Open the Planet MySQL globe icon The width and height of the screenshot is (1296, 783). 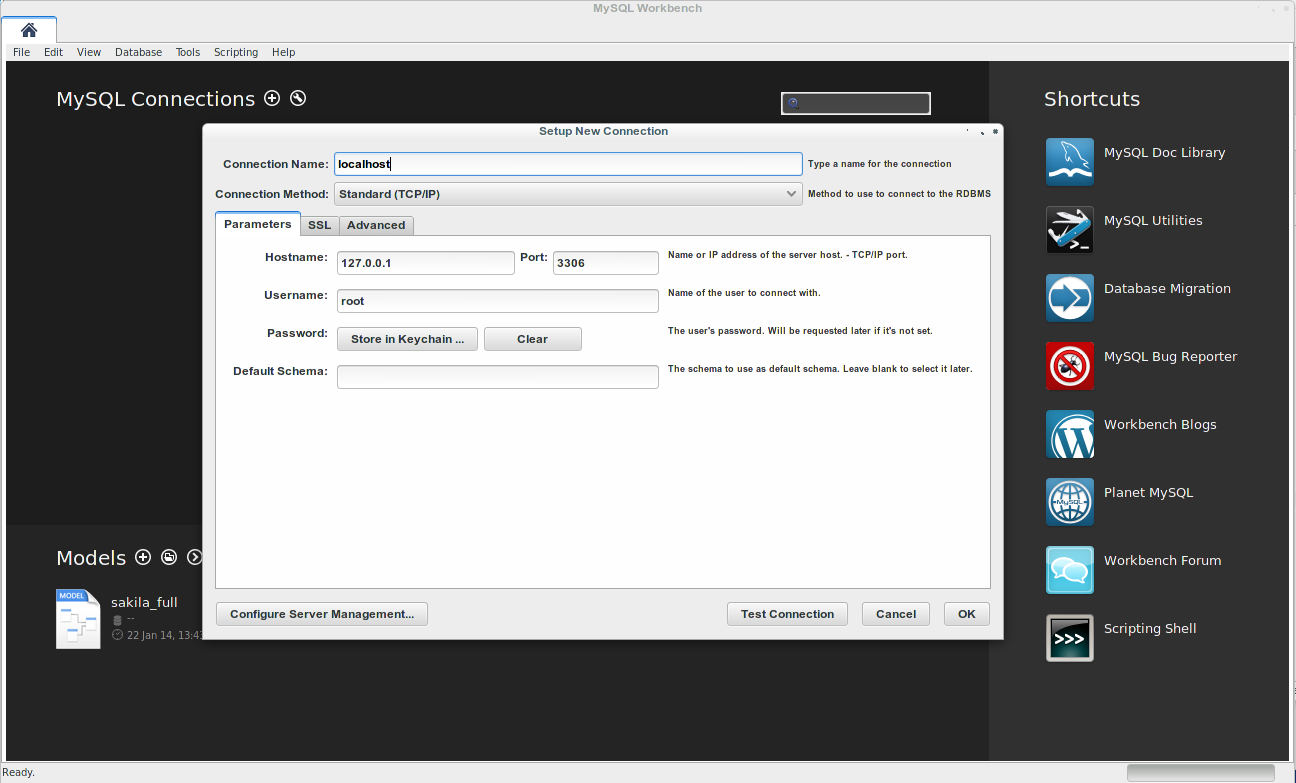pyautogui.click(x=1070, y=502)
